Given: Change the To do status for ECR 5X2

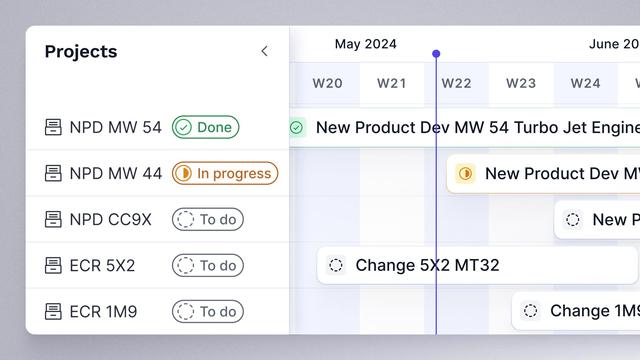Looking at the screenshot, I should point(208,265).
